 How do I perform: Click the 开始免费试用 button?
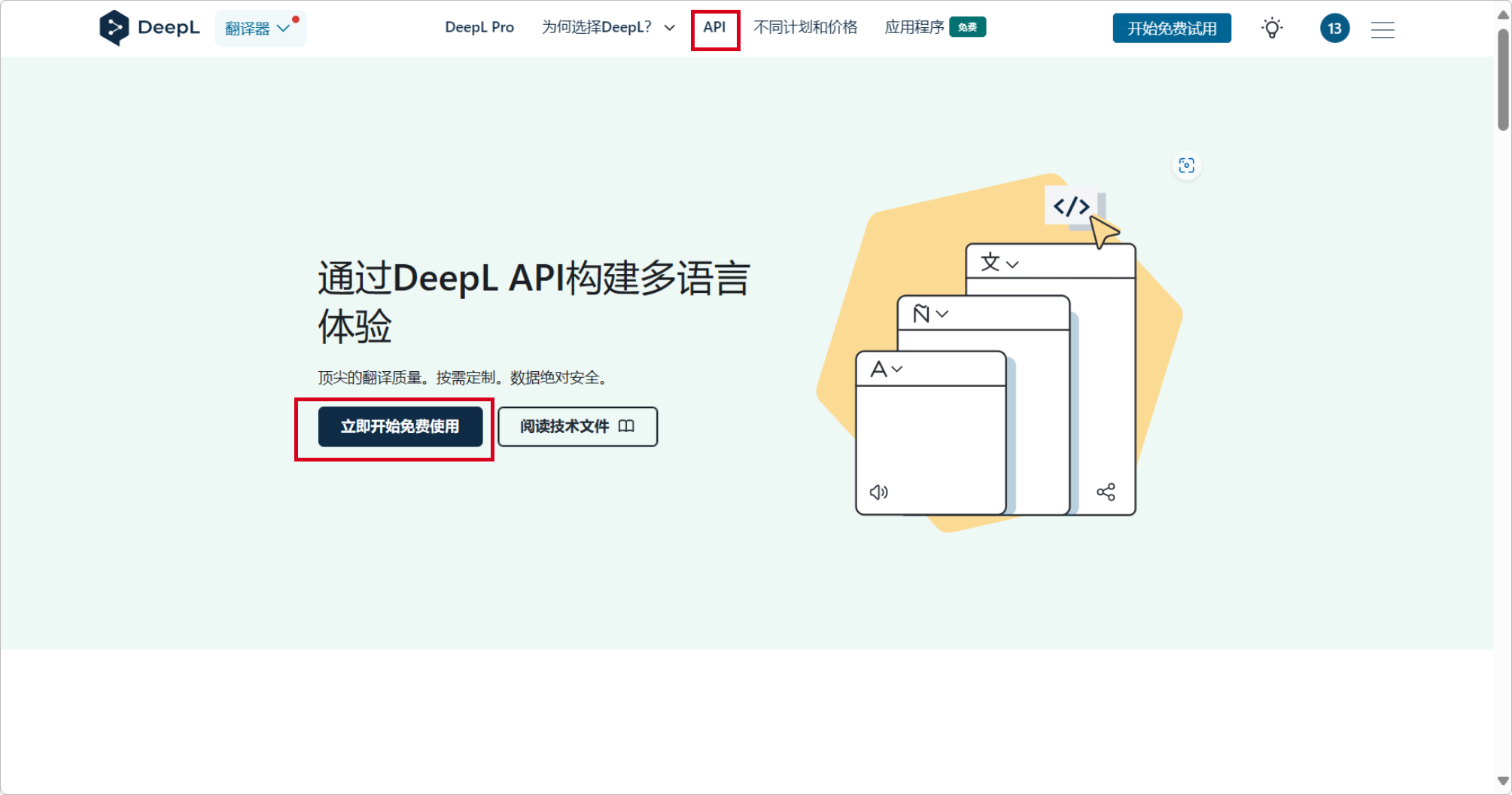pos(1172,28)
